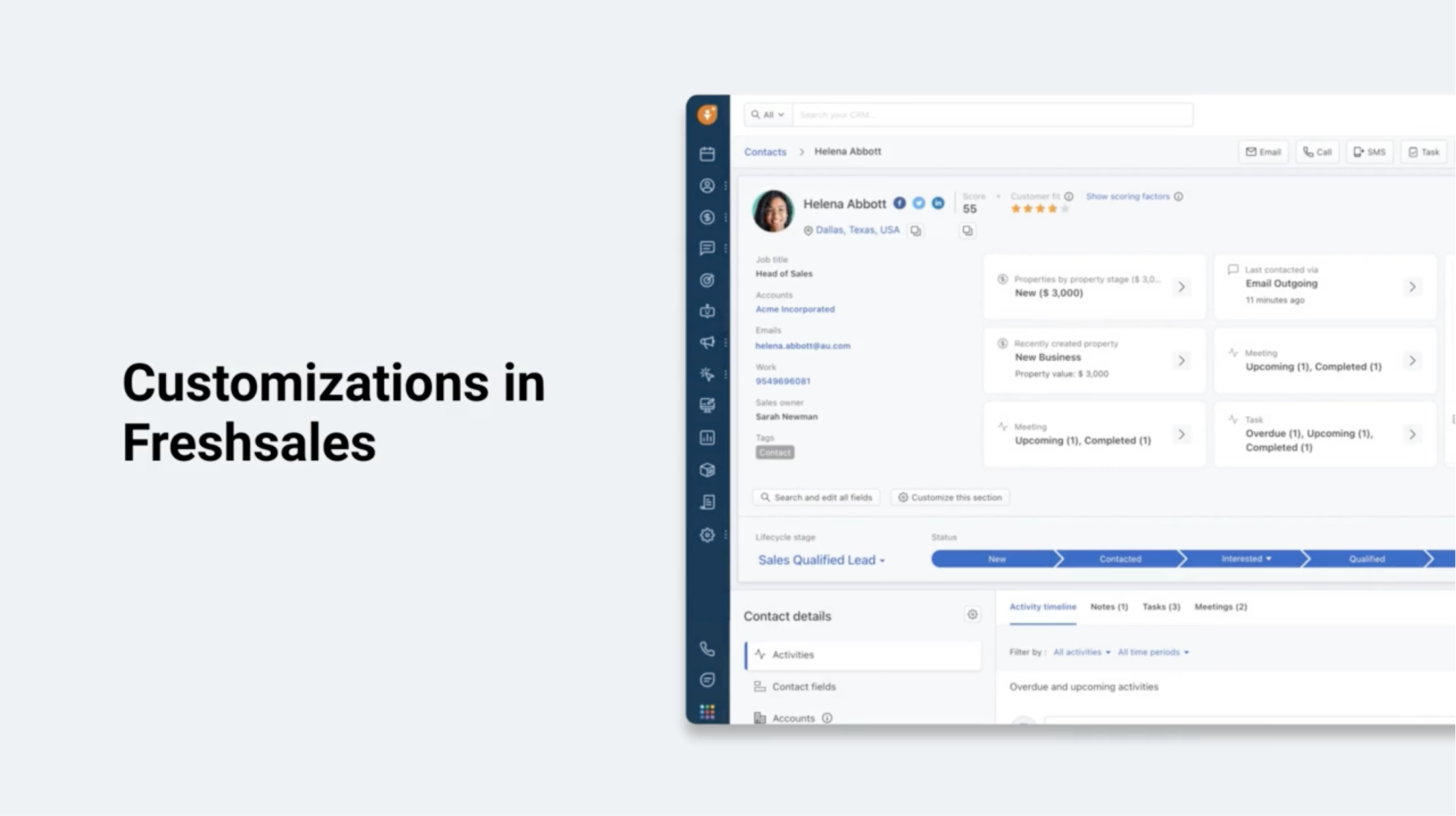Expand the search scope All dropdown
The image size is (1456, 816).
point(767,114)
